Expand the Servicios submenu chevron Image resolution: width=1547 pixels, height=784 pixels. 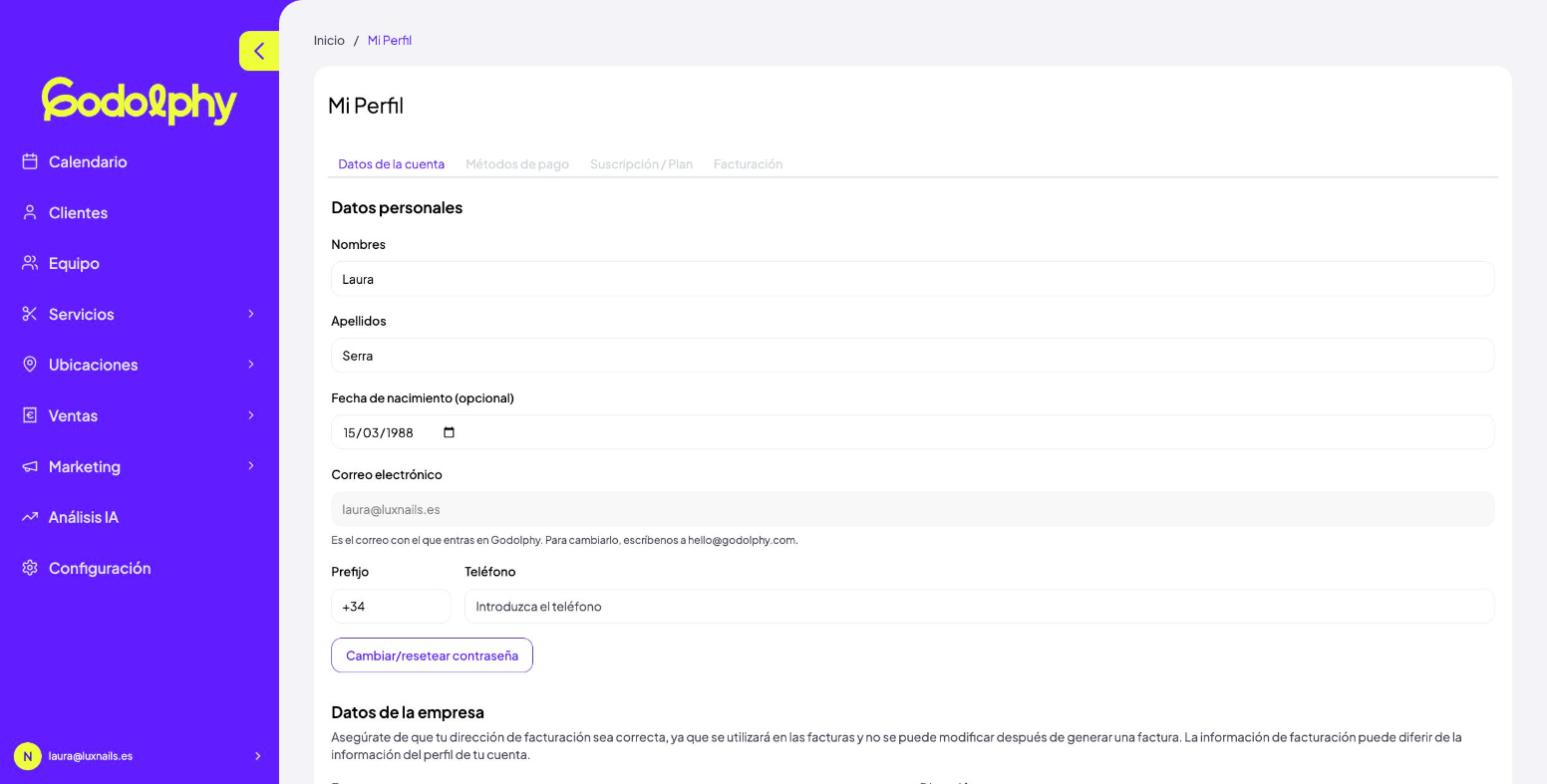tap(251, 314)
